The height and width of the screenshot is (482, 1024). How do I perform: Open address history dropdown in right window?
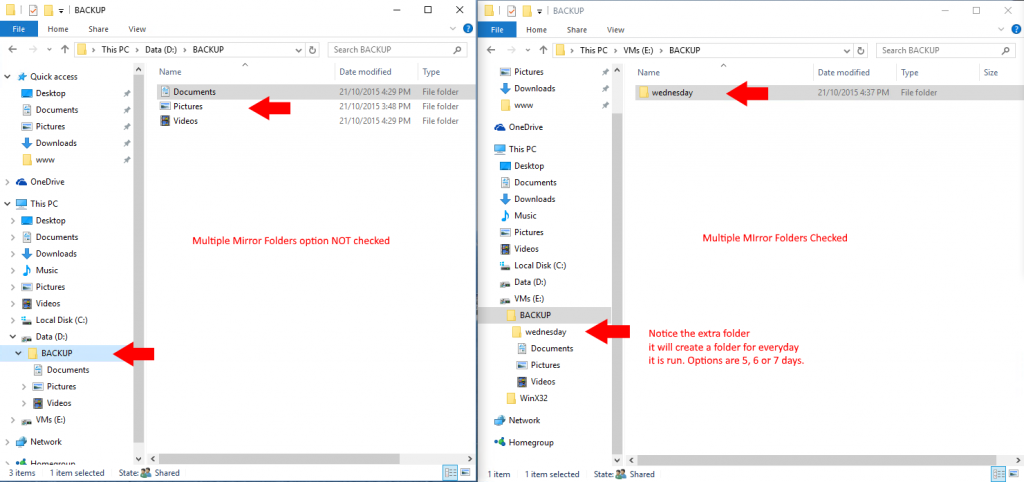pyautogui.click(x=848, y=50)
